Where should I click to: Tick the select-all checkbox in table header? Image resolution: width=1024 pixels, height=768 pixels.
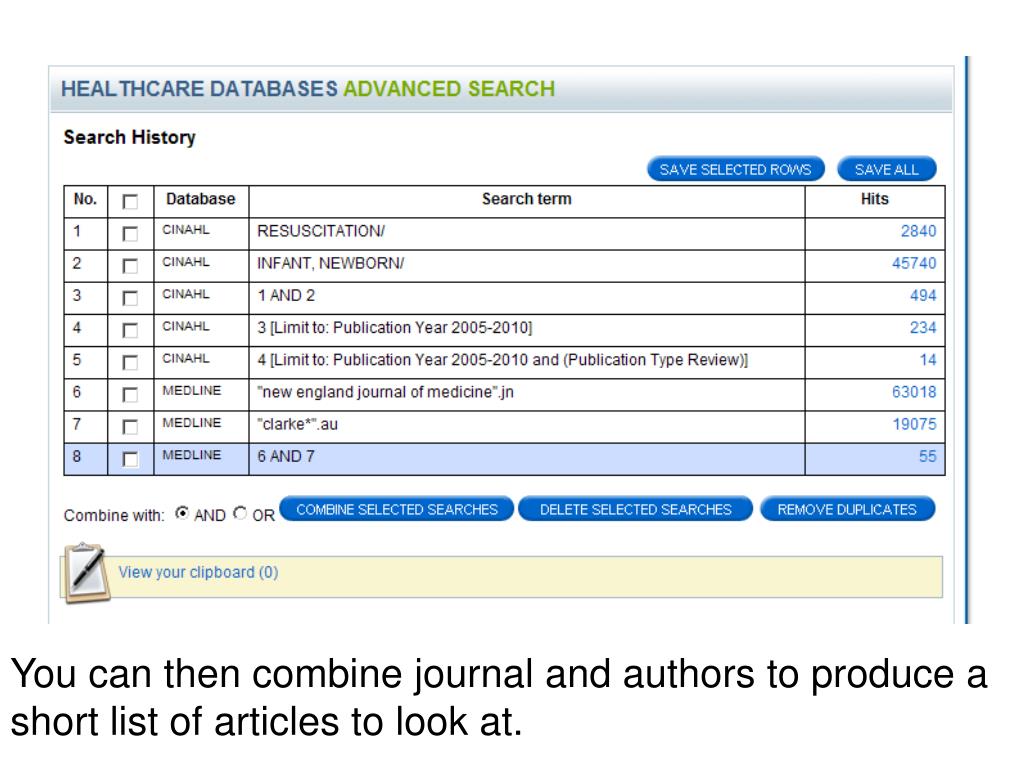(x=130, y=202)
